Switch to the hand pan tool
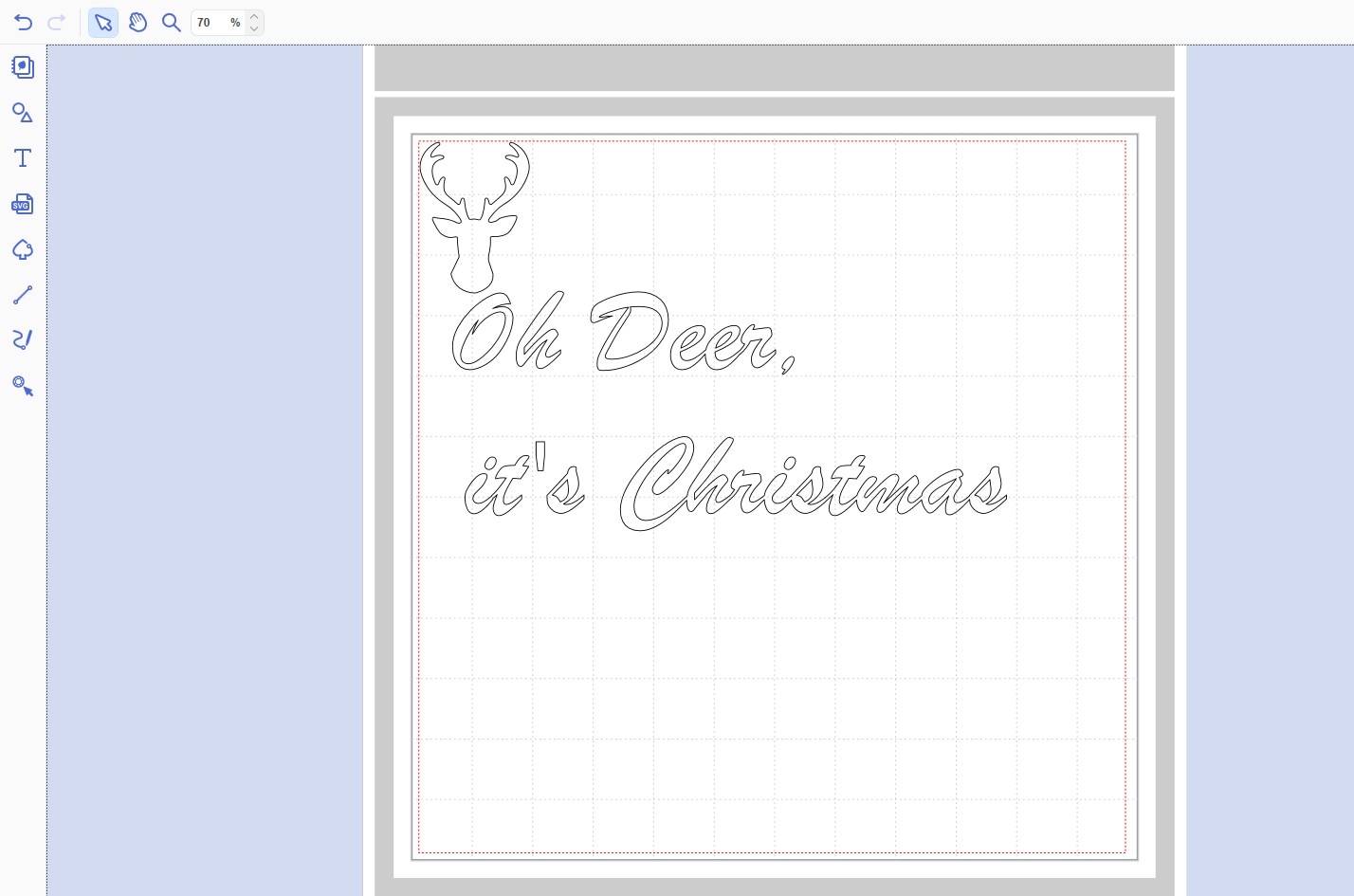This screenshot has height=896, width=1354. 137,23
